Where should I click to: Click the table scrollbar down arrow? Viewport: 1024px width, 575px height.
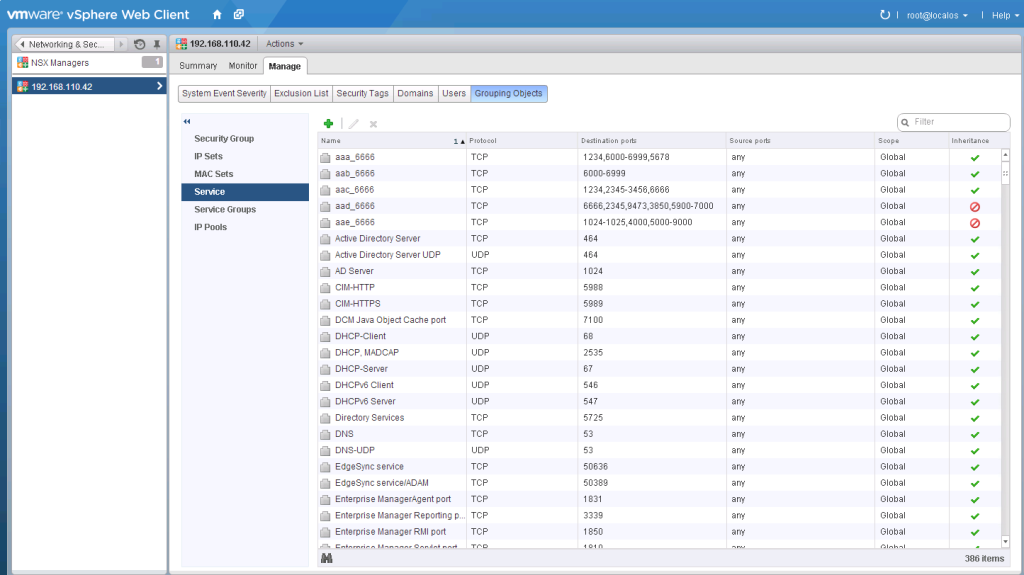tap(1005, 542)
